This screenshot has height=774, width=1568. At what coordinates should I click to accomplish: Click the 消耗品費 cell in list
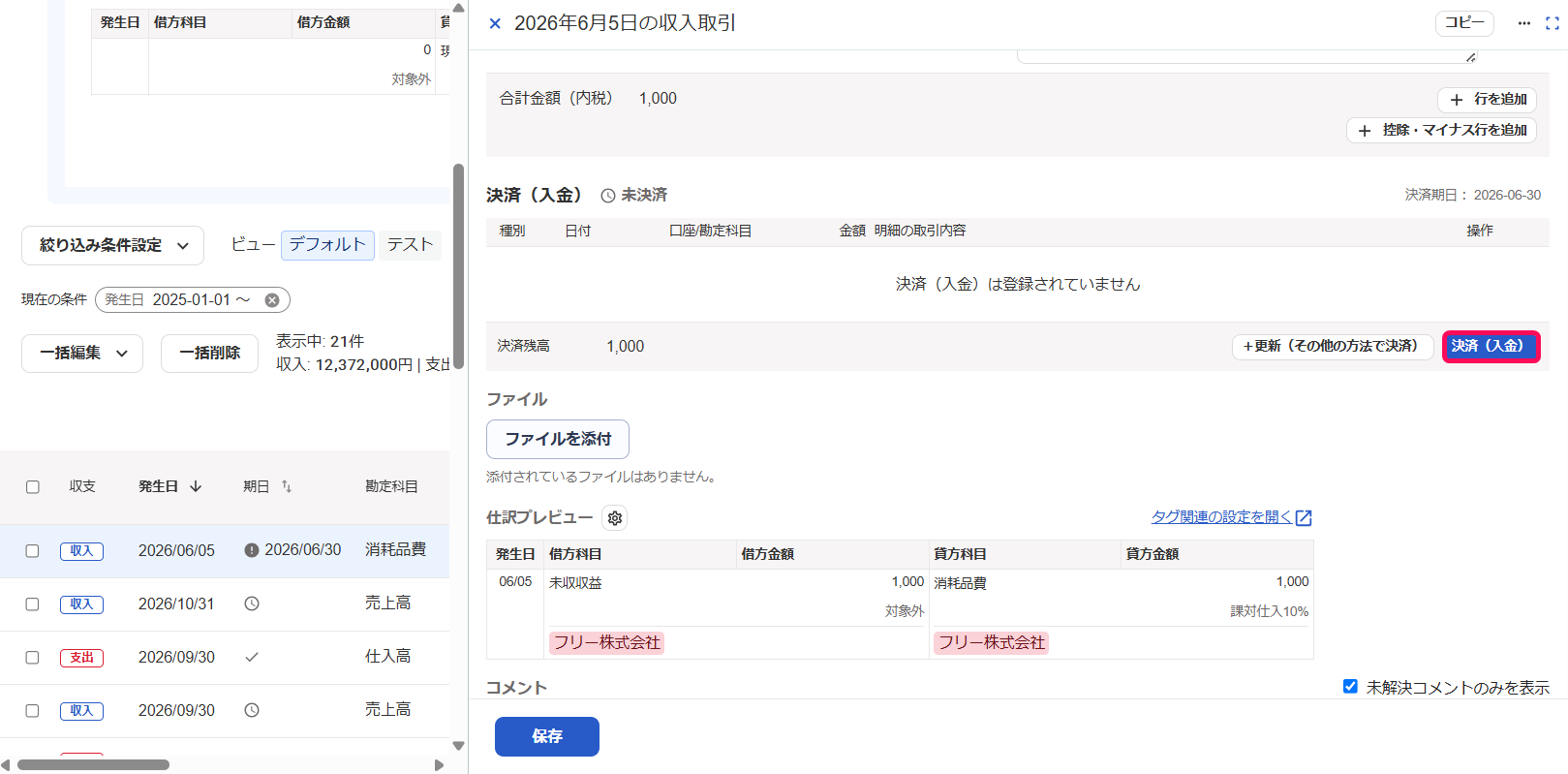395,549
